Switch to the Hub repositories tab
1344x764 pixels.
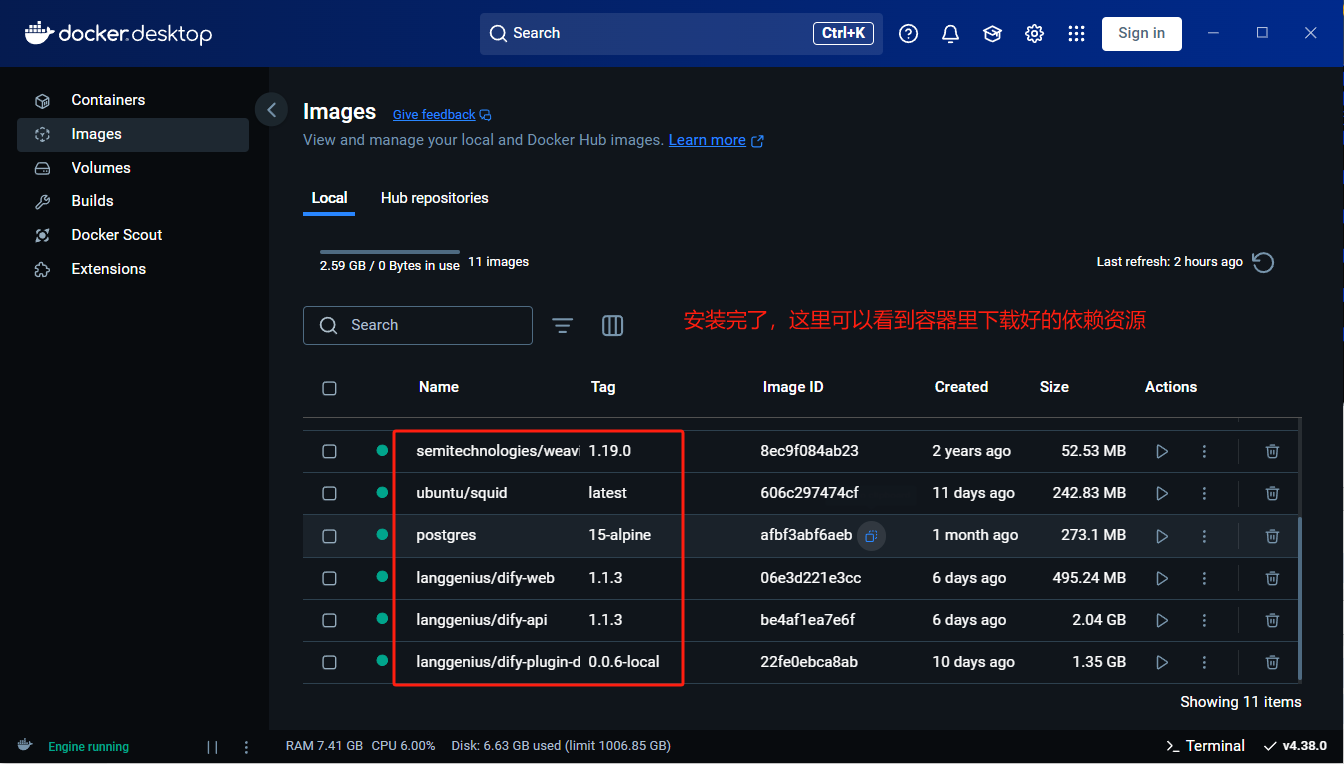pyautogui.click(x=434, y=198)
